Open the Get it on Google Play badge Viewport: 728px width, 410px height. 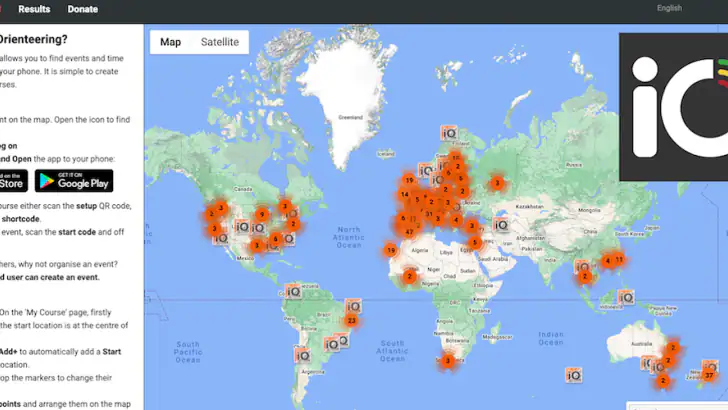coord(74,181)
